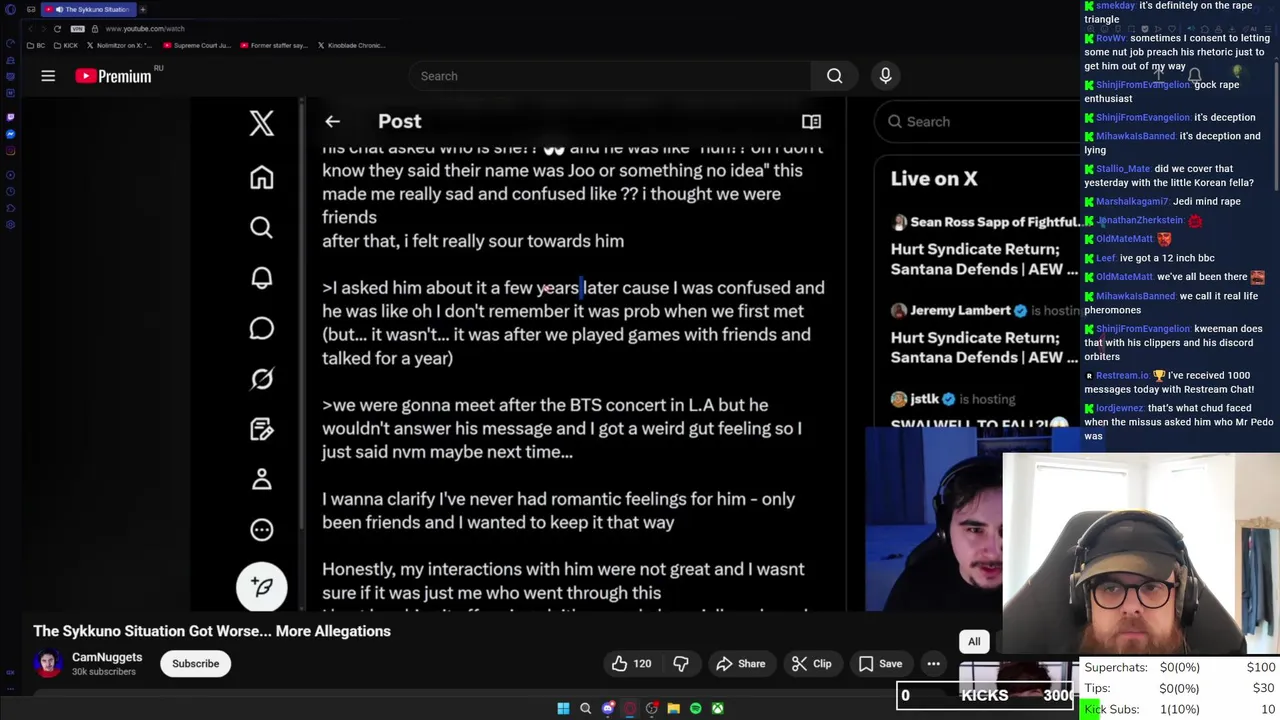
Task: Select The Sykkuno Situation browser tab
Action: click(91, 9)
